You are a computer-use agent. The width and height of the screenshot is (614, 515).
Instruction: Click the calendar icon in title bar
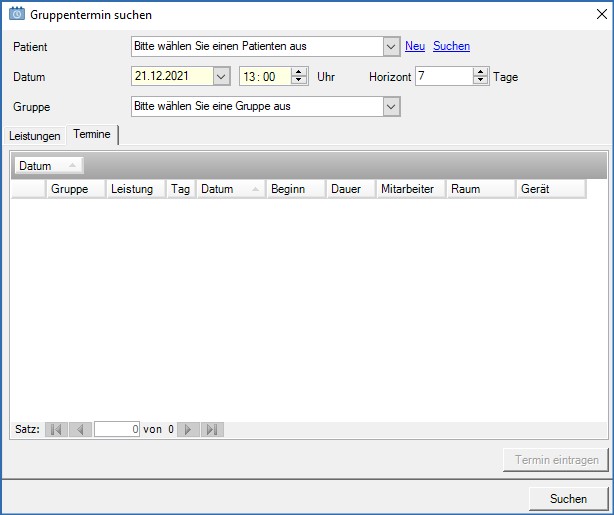click(16, 14)
